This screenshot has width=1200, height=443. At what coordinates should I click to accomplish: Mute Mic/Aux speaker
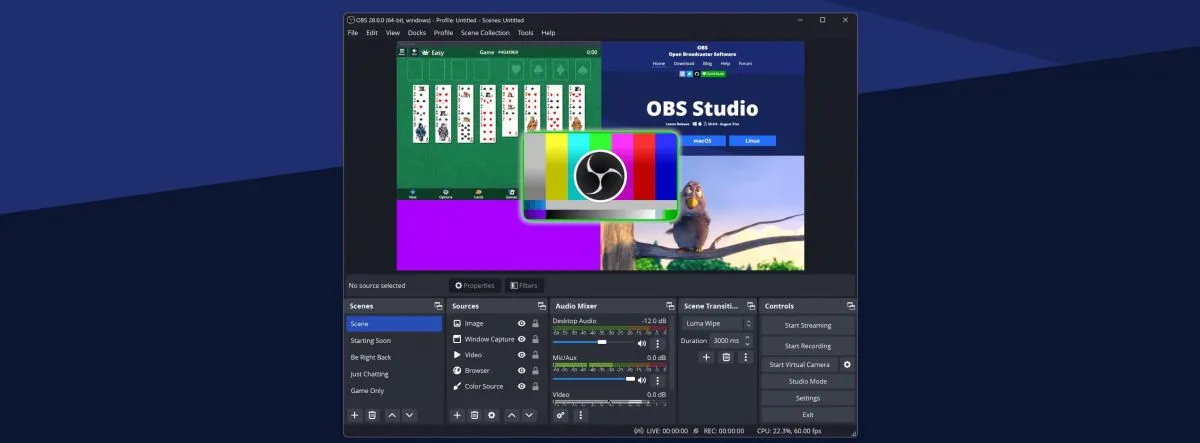(x=642, y=380)
